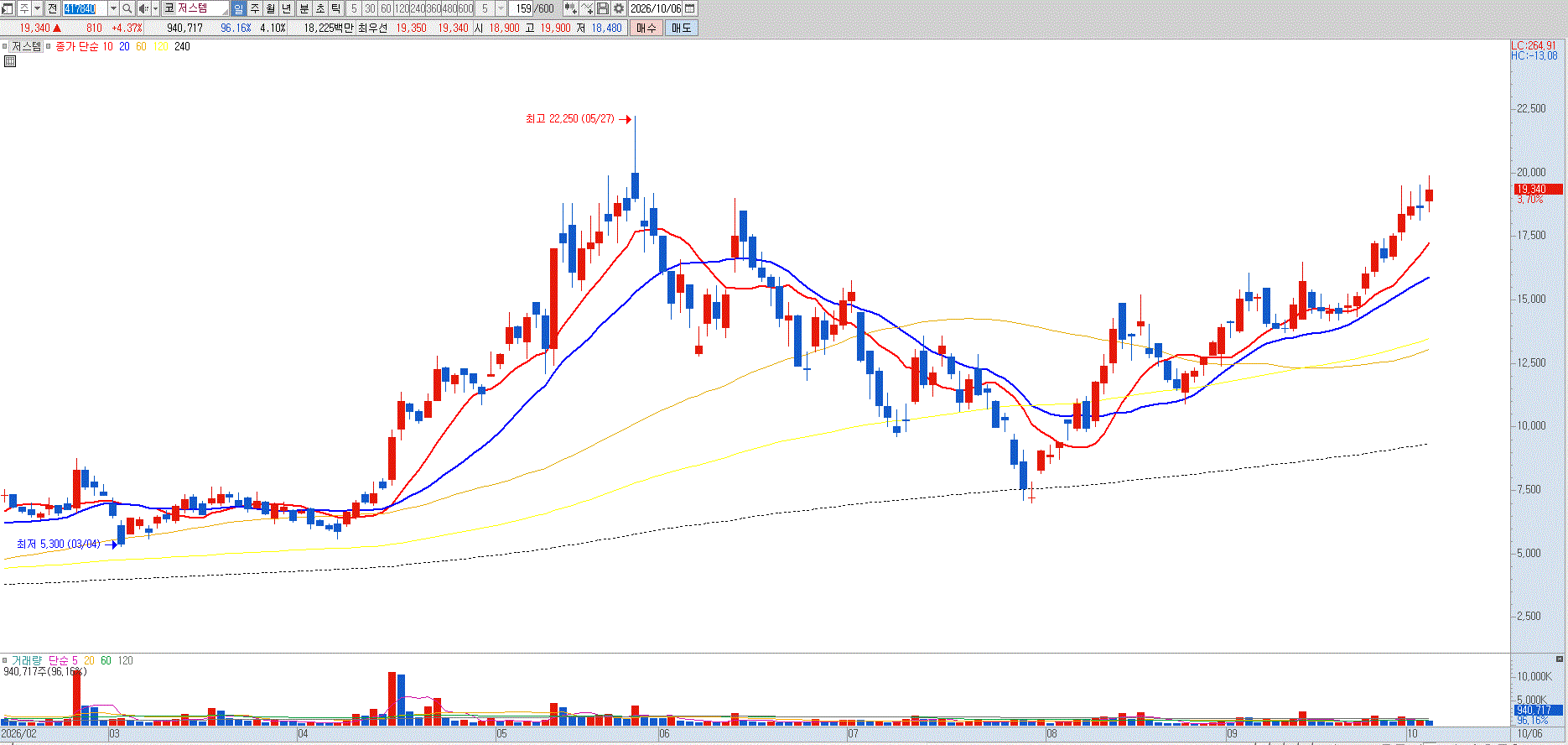Screen dimensions: 1568x745
Task: Click the orange 60 moving average legend
Action: (141, 47)
